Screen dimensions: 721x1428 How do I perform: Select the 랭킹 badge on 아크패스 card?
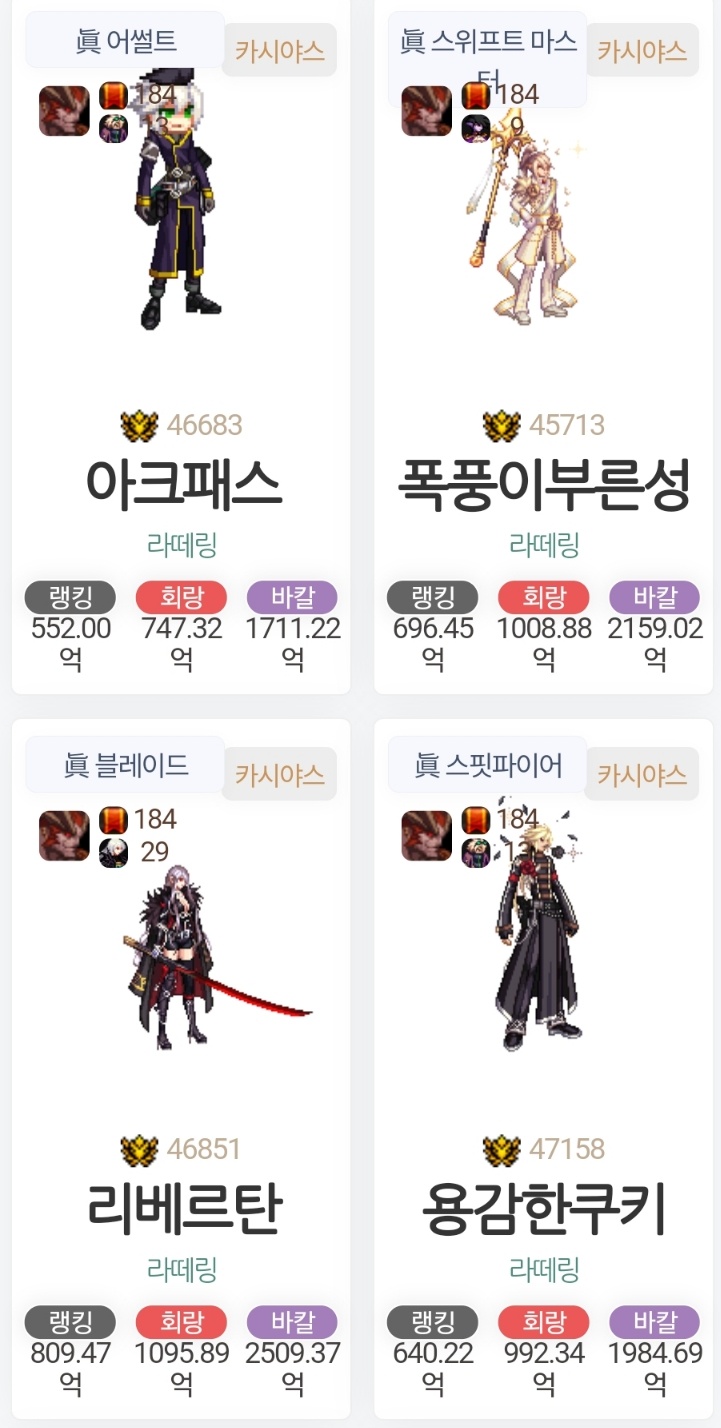(x=70, y=598)
